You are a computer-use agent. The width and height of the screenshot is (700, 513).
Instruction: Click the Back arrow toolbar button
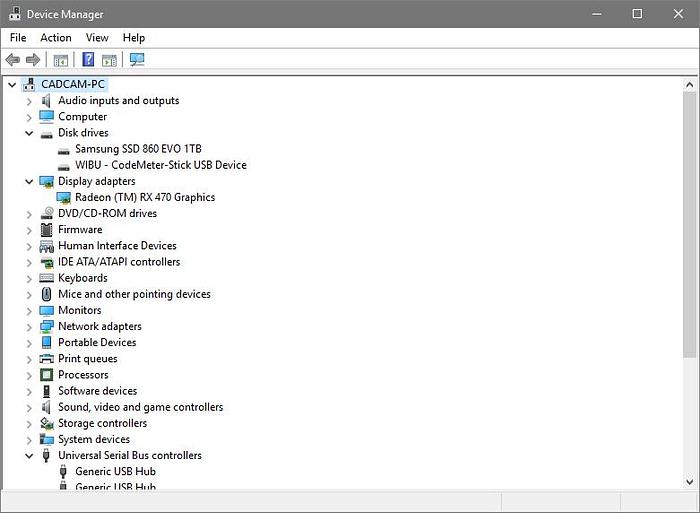pyautogui.click(x=13, y=60)
